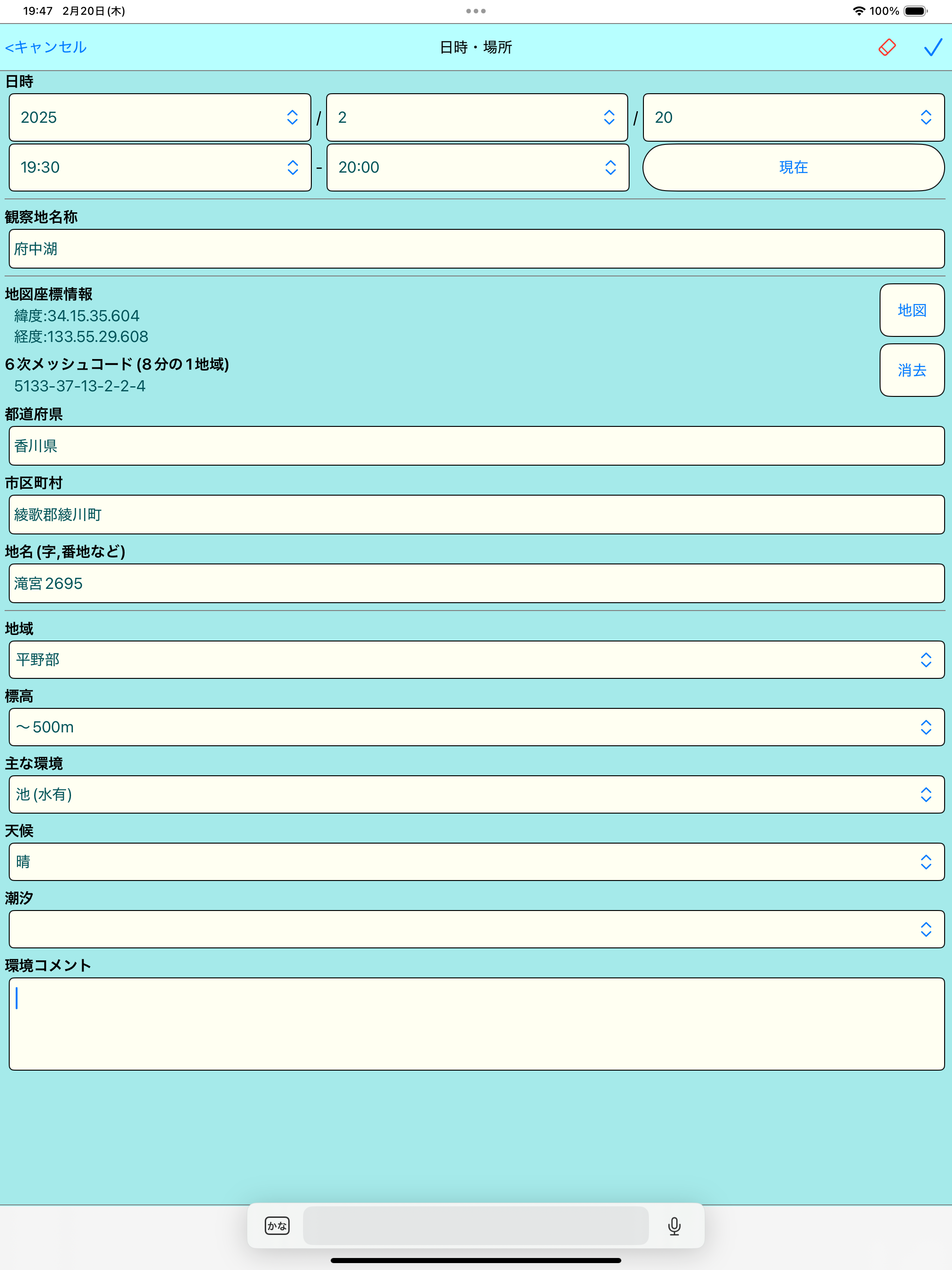Tap the keyboard bar text field
952x1270 pixels.
[x=476, y=1226]
